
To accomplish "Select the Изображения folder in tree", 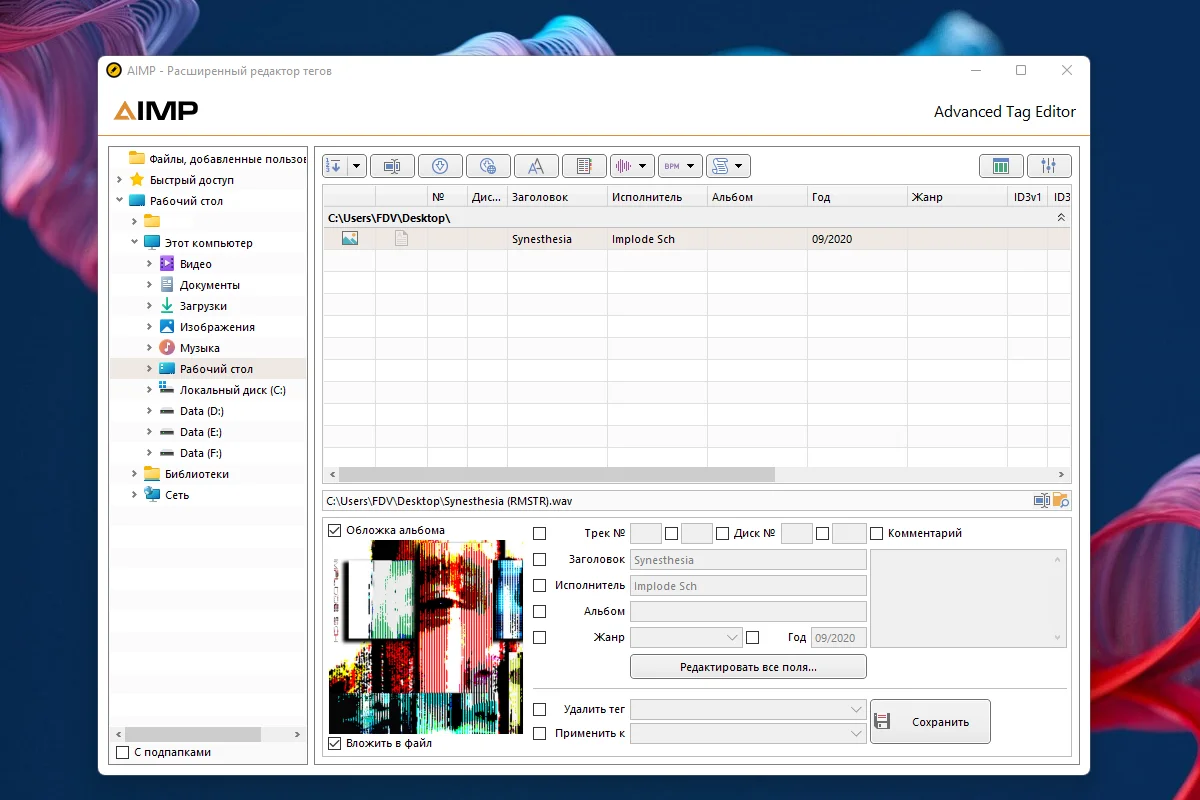I will point(217,327).
